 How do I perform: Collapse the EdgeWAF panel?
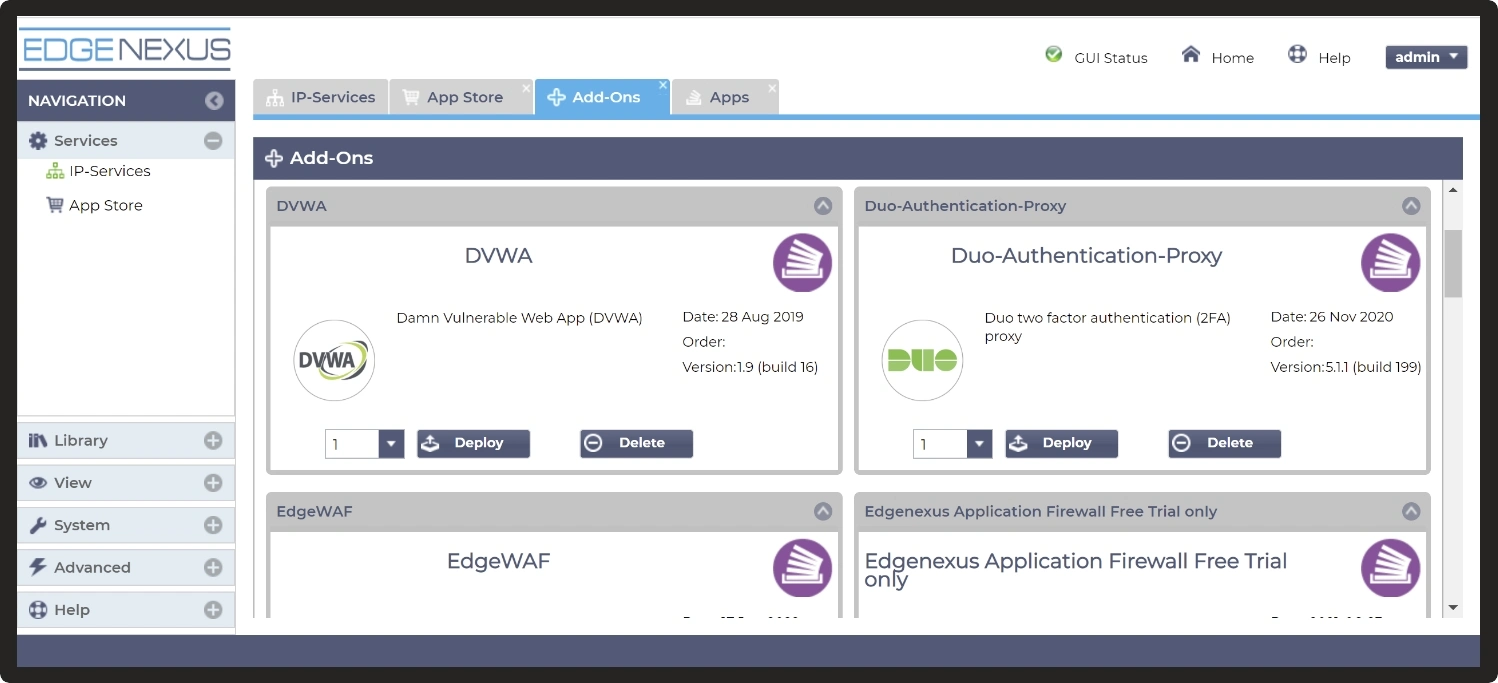(x=823, y=511)
